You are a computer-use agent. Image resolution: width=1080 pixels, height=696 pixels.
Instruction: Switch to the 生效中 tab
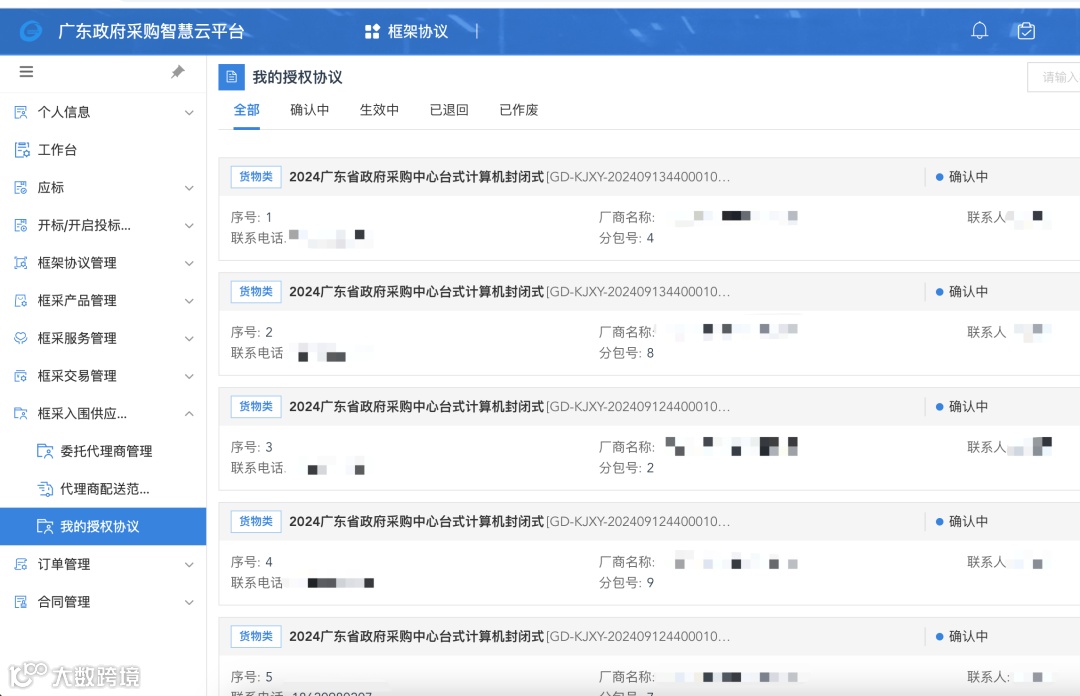coord(379,110)
